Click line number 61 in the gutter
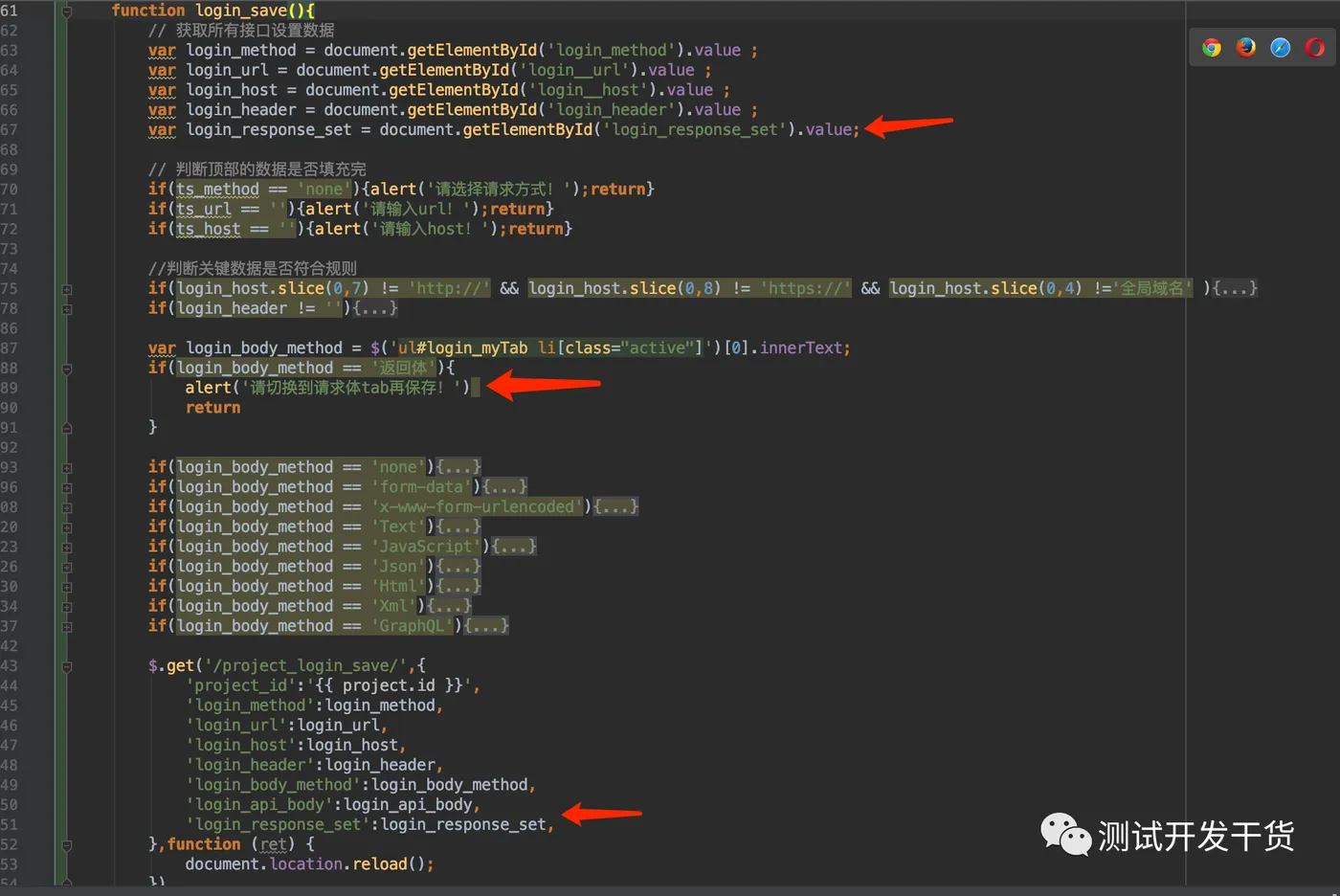The image size is (1340, 896). [x=10, y=11]
